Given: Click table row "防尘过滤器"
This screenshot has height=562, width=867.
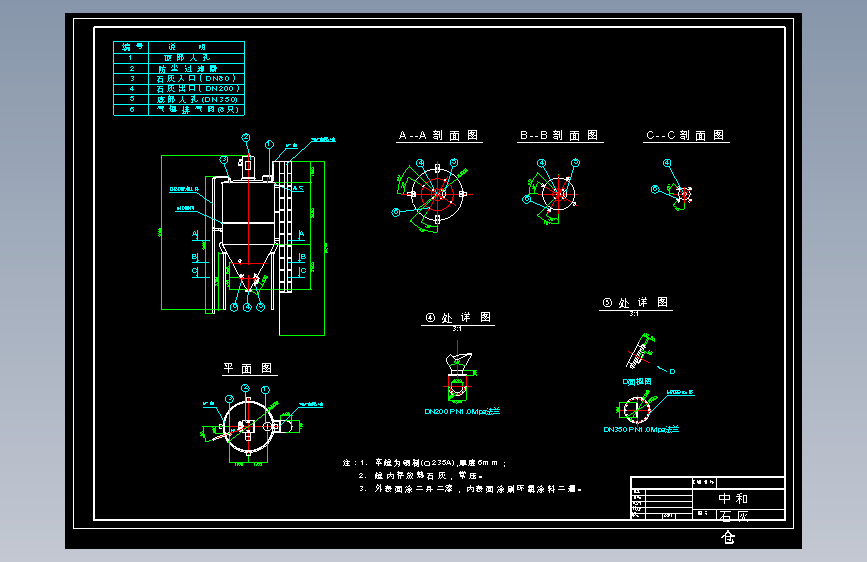Looking at the screenshot, I should pyautogui.click(x=179, y=69).
